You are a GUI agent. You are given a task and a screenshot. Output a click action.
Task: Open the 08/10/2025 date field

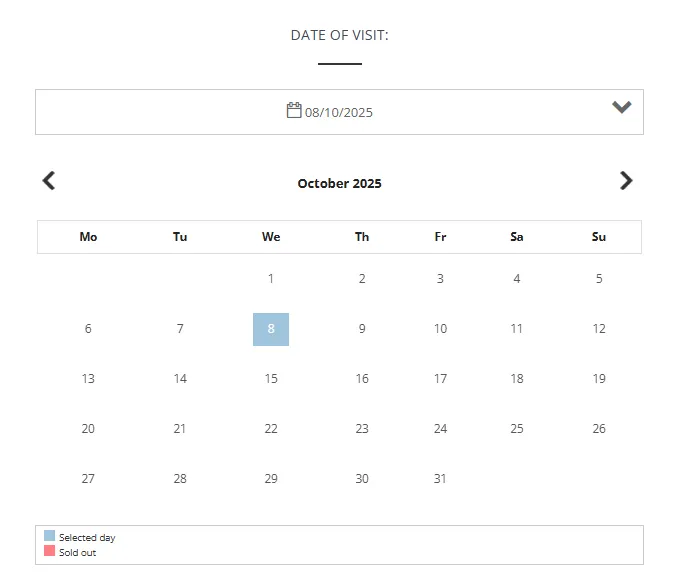[x=339, y=112]
